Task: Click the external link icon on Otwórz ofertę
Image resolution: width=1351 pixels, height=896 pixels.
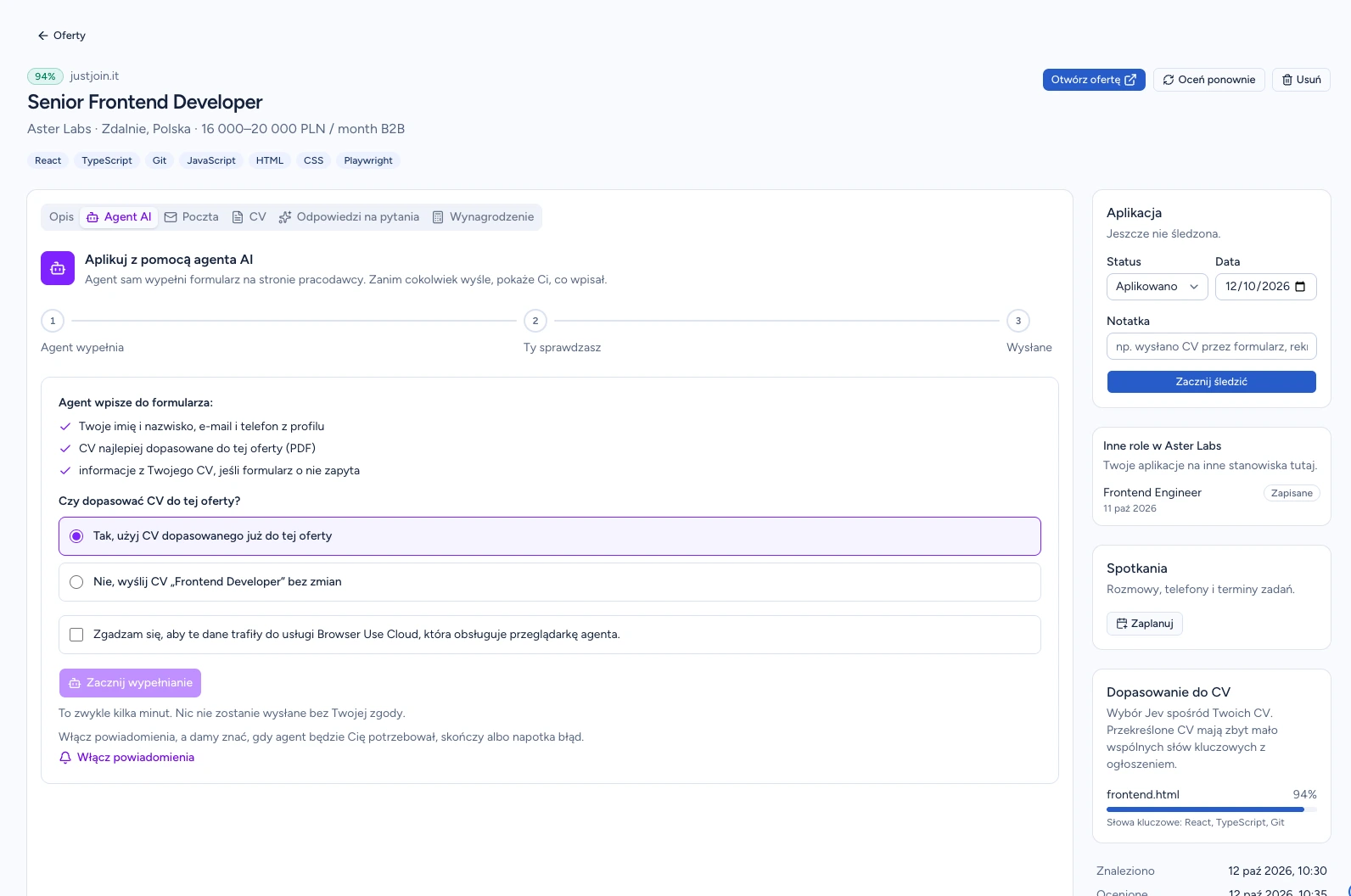Action: 1130,80
